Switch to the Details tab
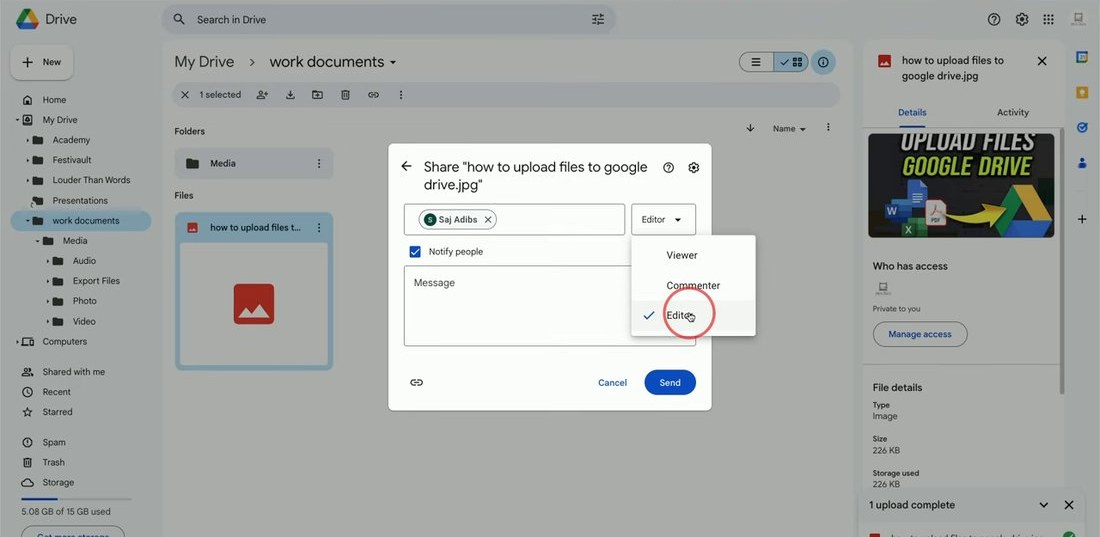The image size is (1100, 537). [x=912, y=112]
